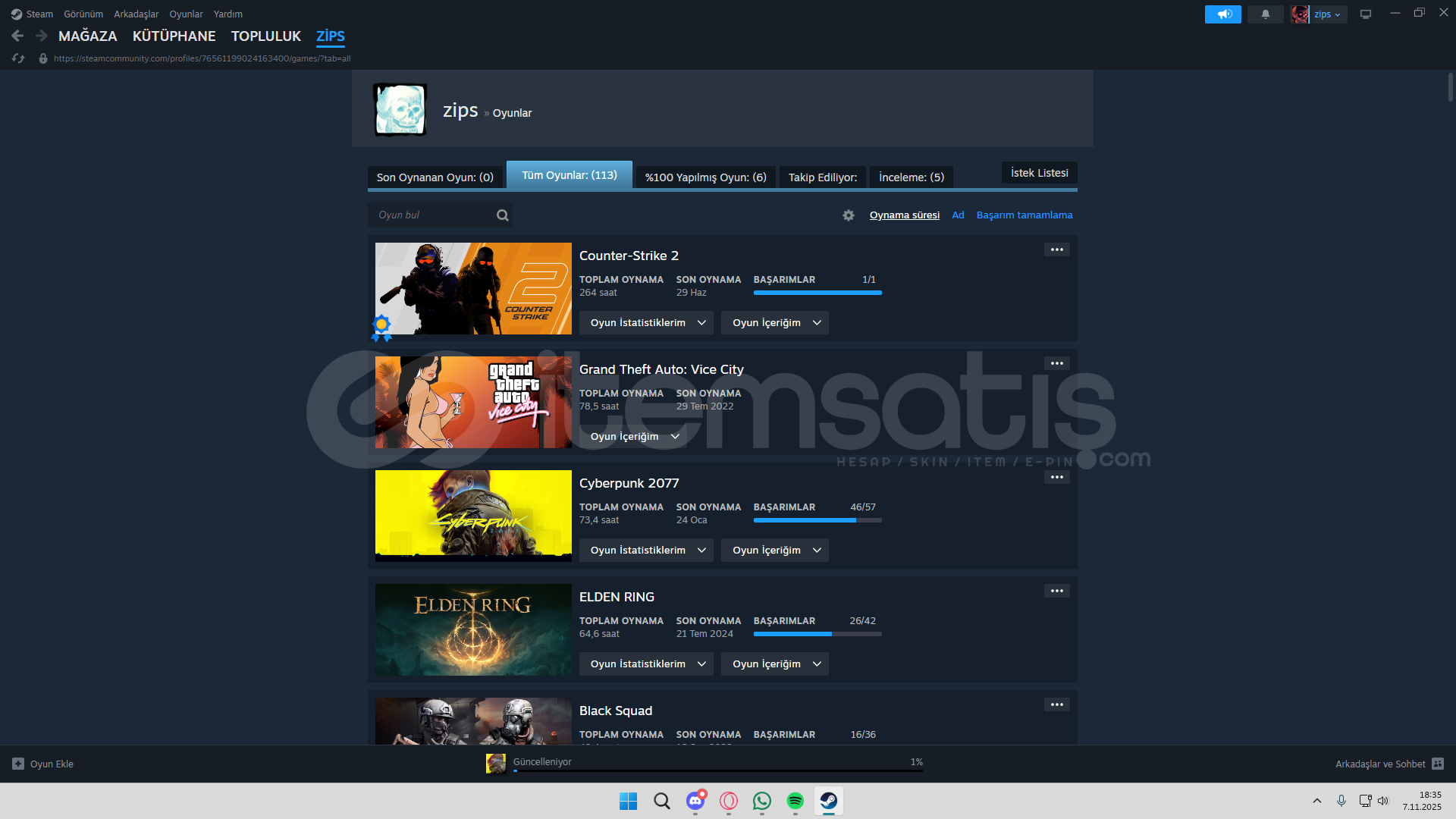
Task: Click the browser back arrow
Action: tap(17, 36)
